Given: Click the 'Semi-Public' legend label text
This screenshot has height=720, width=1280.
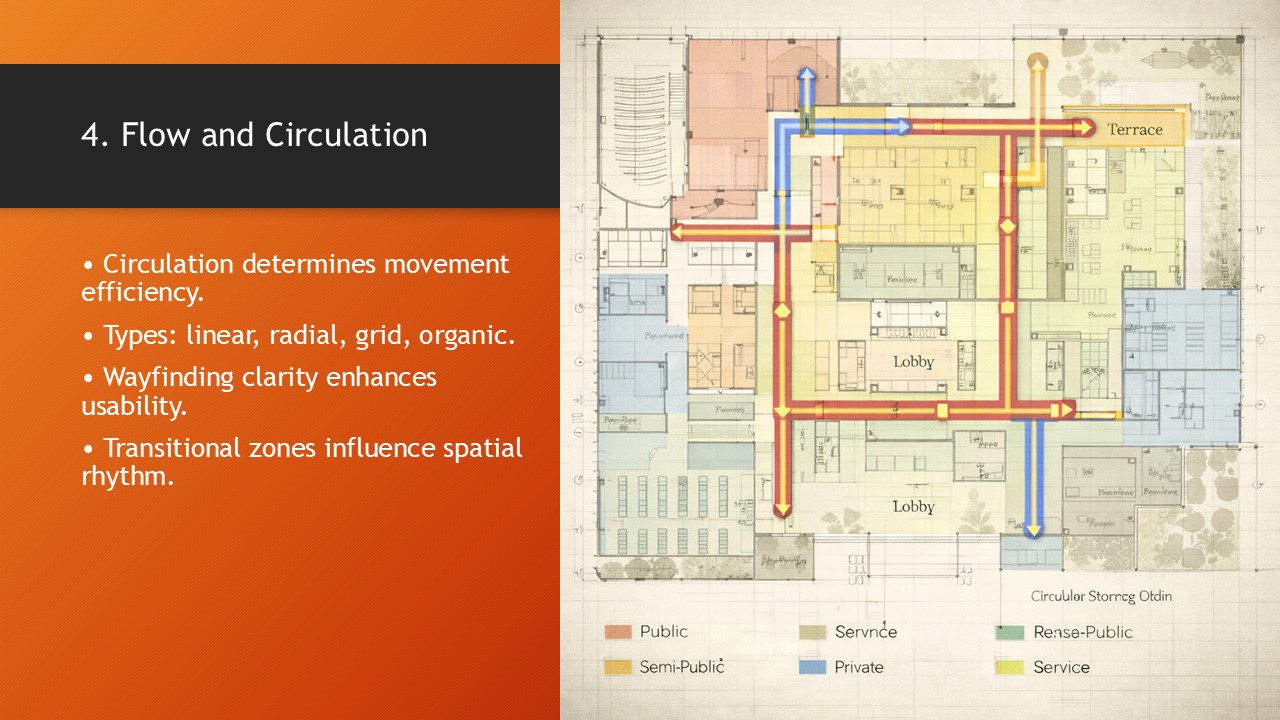Looking at the screenshot, I should [x=682, y=667].
